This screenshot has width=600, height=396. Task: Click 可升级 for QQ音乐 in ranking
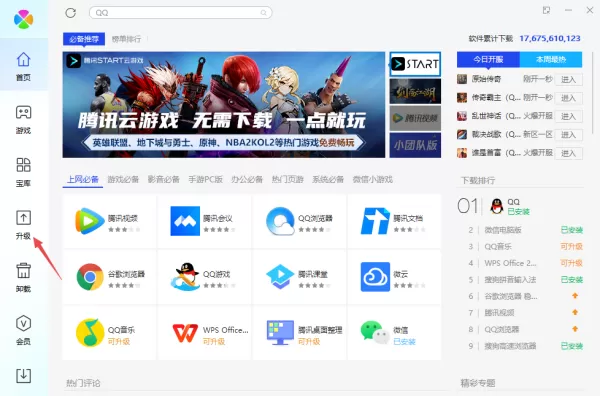[571, 246]
